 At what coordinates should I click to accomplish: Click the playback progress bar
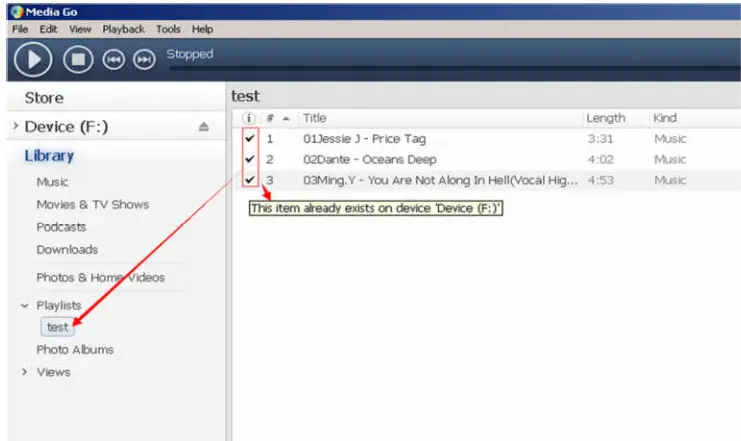tap(455, 69)
